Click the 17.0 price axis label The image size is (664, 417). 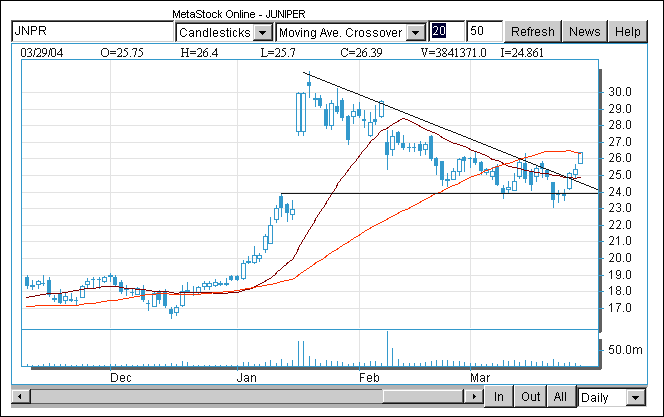620,308
